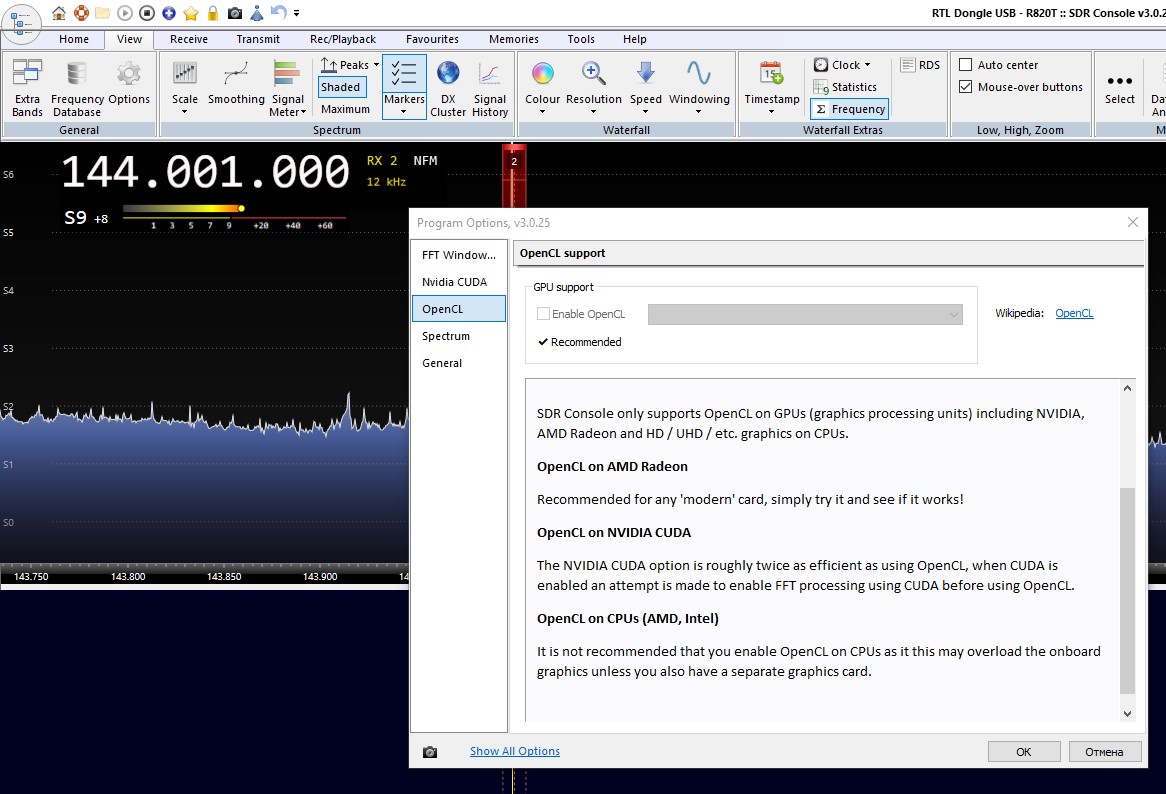Click the home icon in quick access toolbar
The image size is (1166, 794).
[x=59, y=13]
